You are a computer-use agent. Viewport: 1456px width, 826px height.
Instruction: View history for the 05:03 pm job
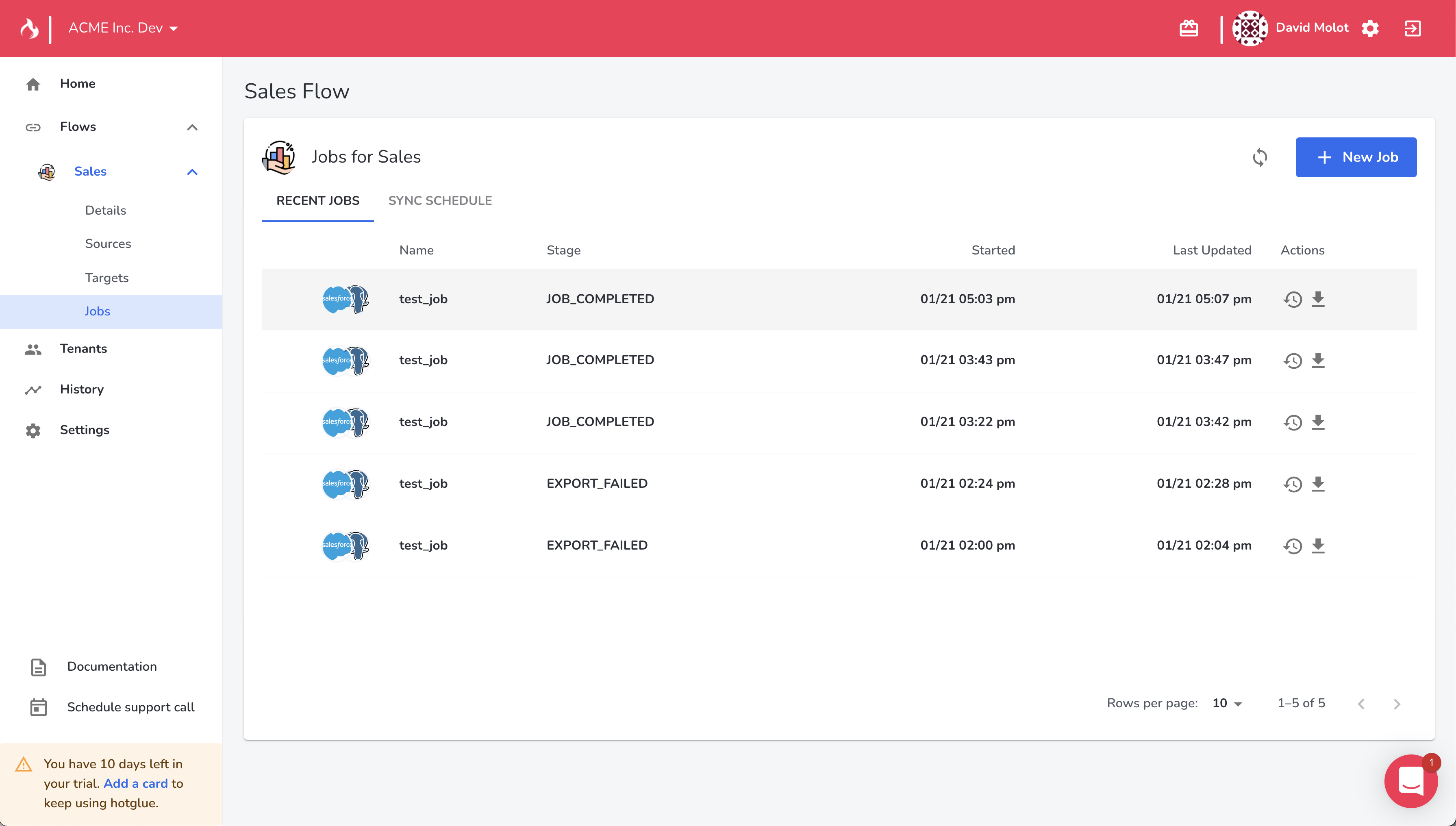[x=1293, y=300]
